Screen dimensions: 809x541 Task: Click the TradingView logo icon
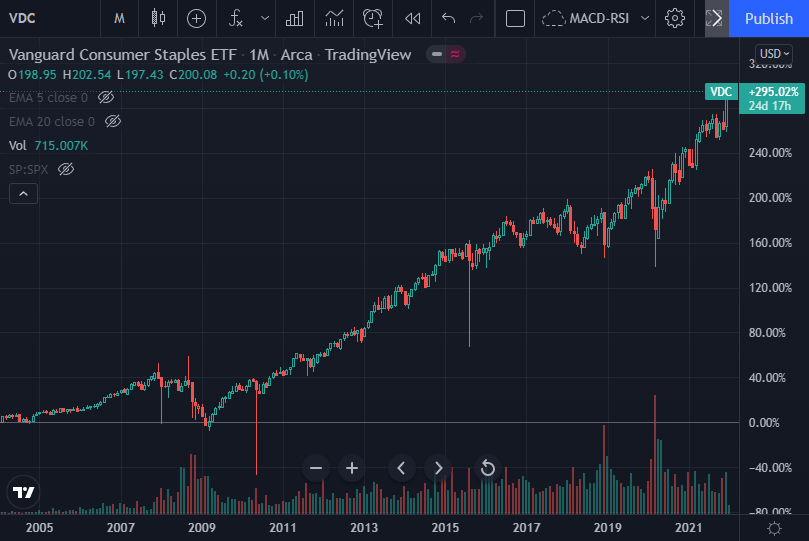pyautogui.click(x=23, y=492)
